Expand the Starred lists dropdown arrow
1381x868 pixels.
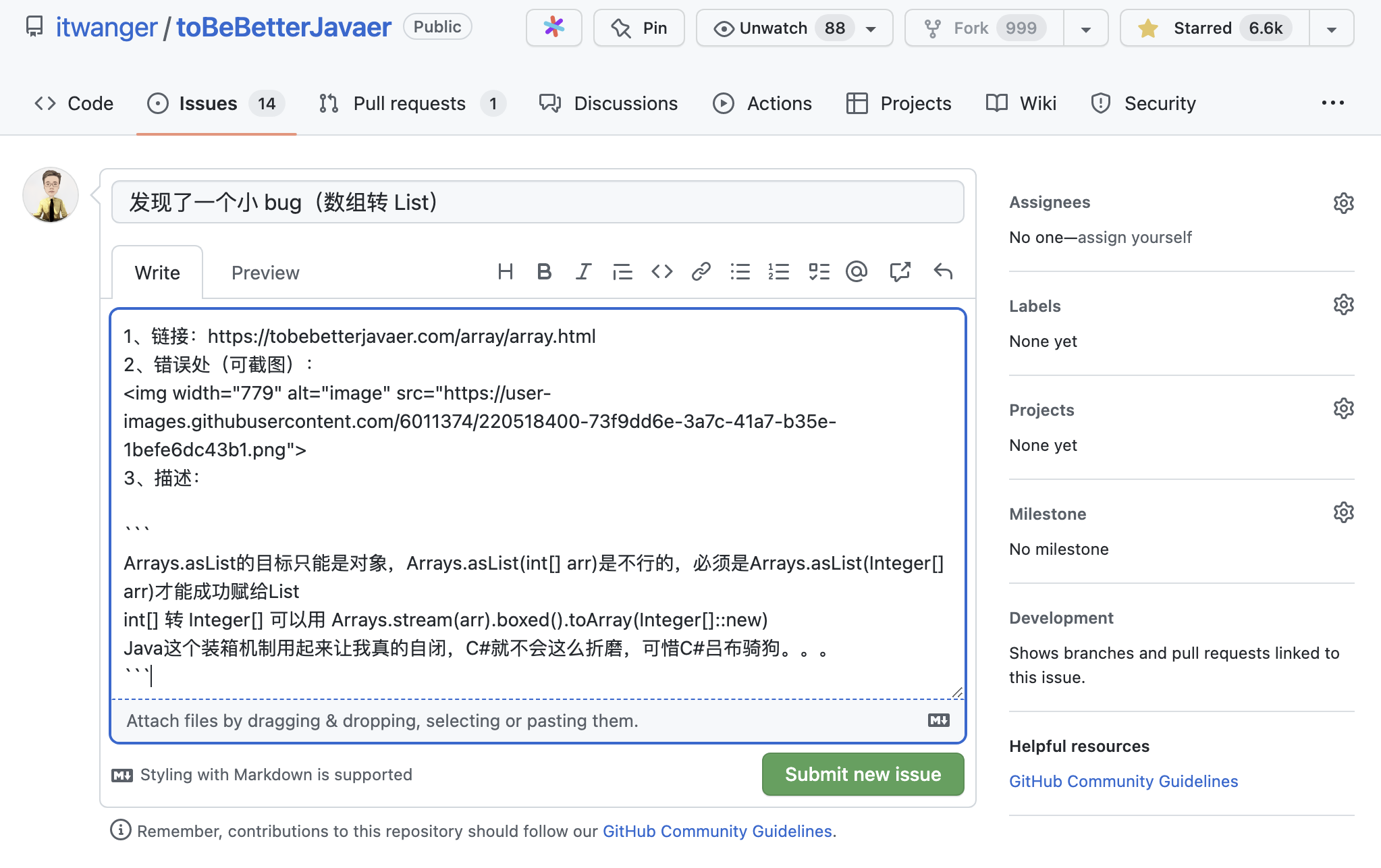point(1331,28)
